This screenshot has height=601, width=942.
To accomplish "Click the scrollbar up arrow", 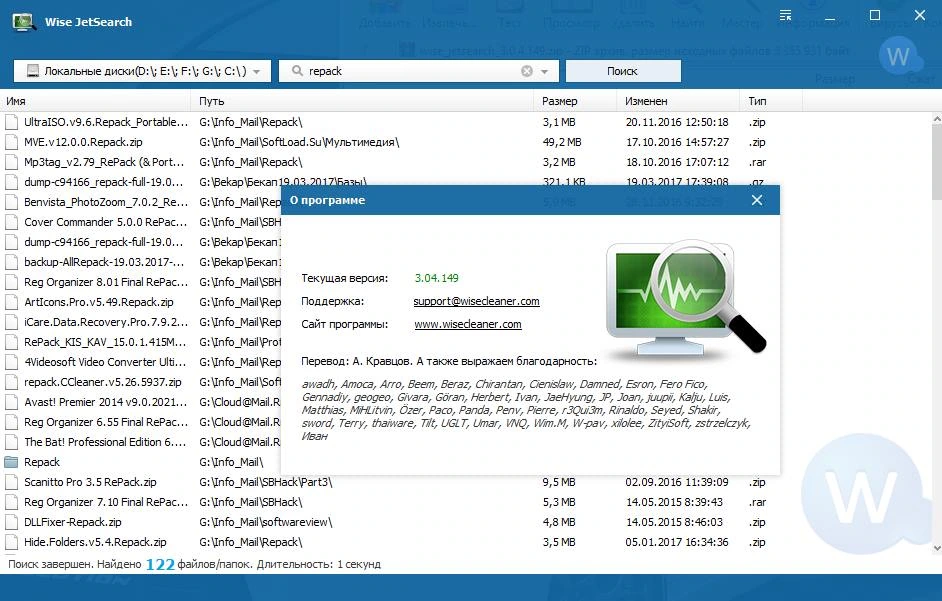I will pyautogui.click(x=937, y=119).
